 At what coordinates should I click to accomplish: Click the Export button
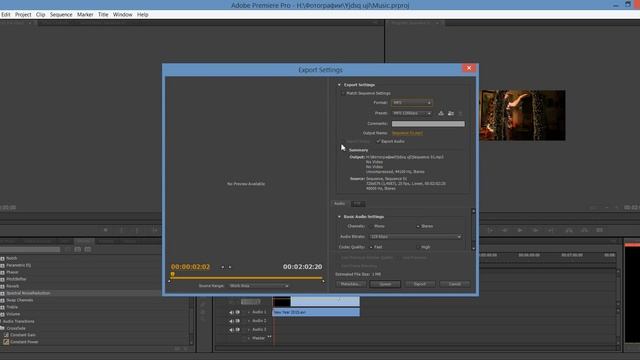pyautogui.click(x=420, y=284)
